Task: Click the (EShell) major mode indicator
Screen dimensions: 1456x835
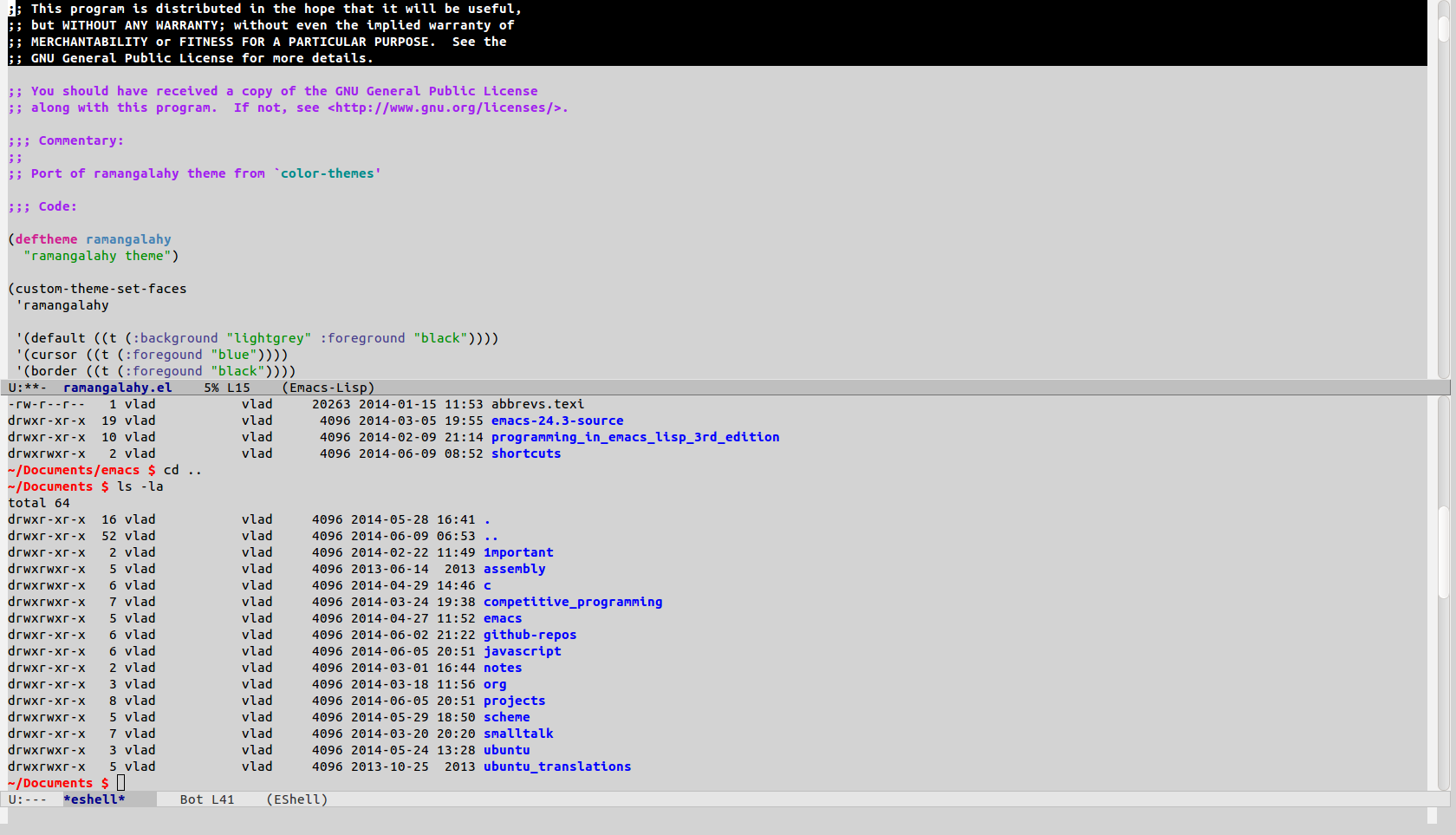Action: (x=297, y=799)
